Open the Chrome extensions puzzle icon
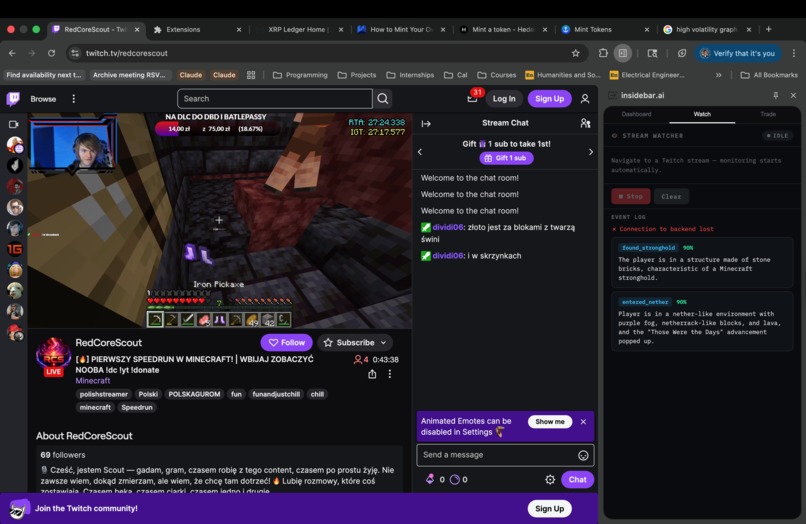This screenshot has height=524, width=806. (603, 53)
